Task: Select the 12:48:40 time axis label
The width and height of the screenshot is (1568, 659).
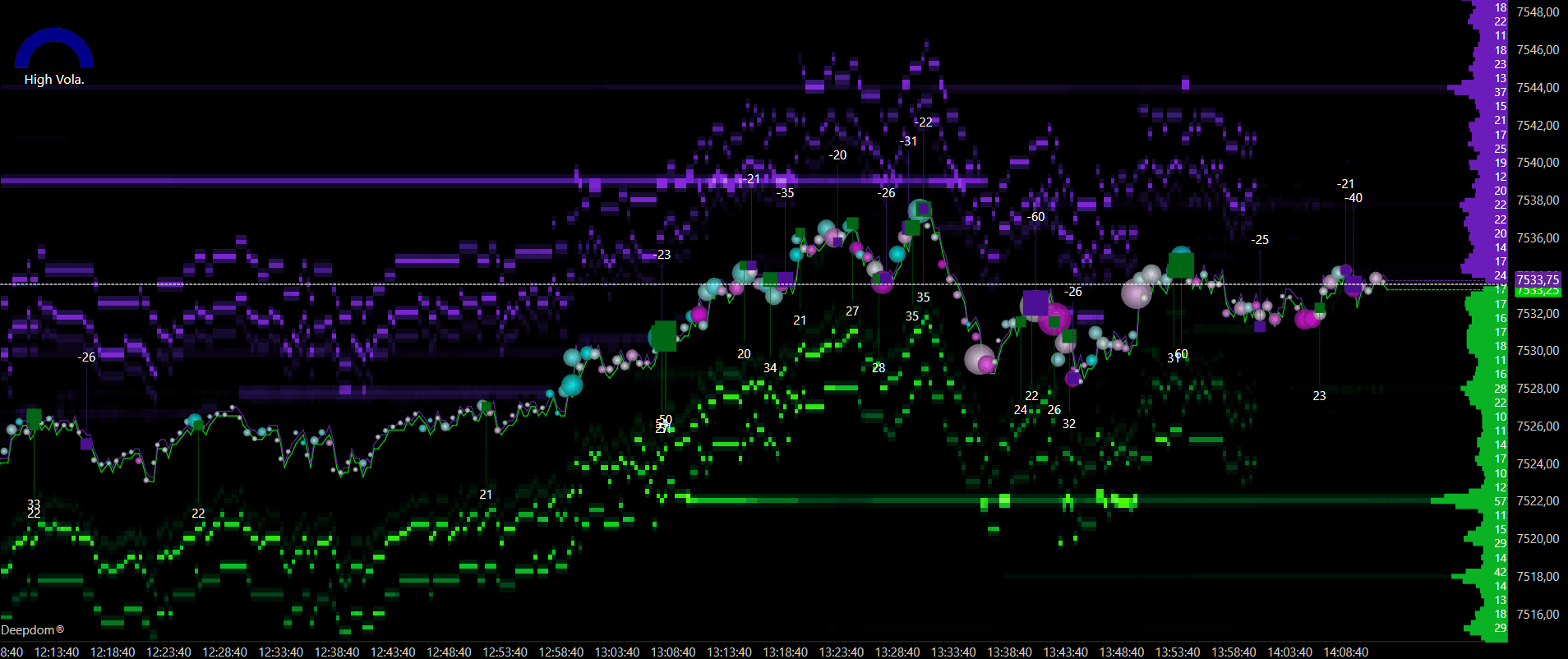Action: [x=449, y=652]
